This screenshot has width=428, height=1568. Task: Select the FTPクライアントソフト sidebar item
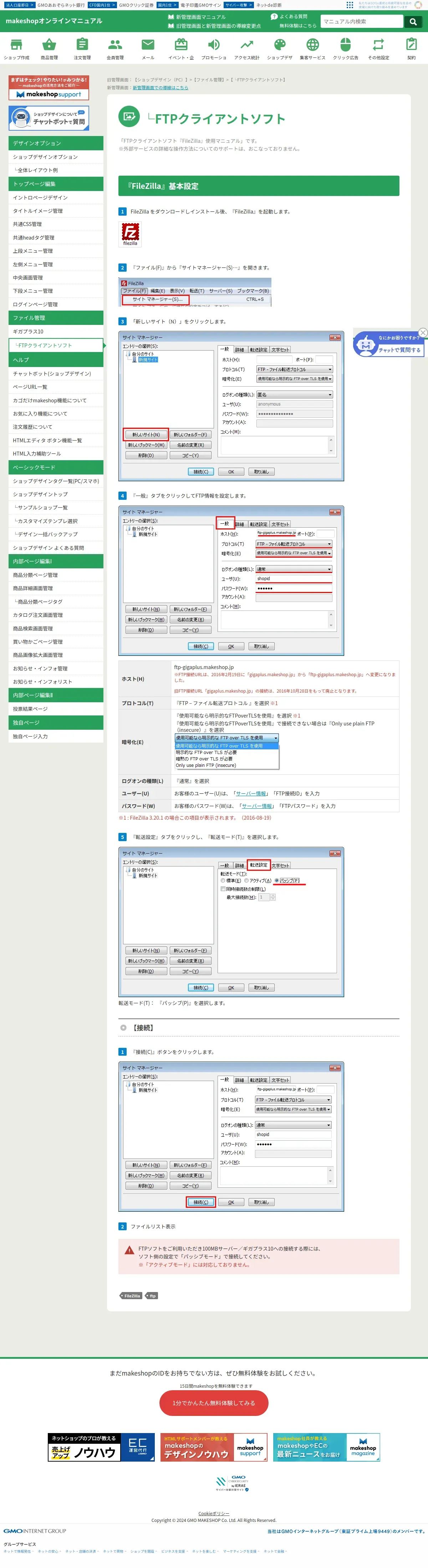[x=56, y=345]
